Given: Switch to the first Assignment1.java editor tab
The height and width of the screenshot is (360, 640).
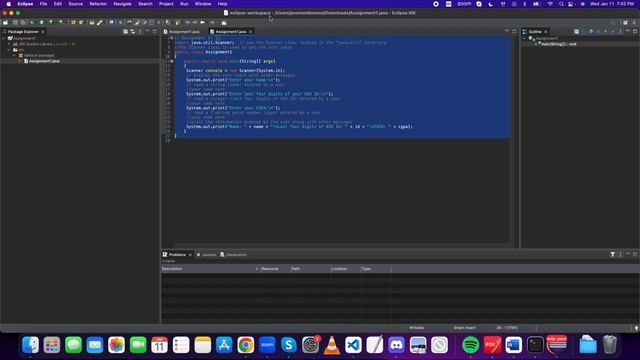Looking at the screenshot, I should coord(182,32).
